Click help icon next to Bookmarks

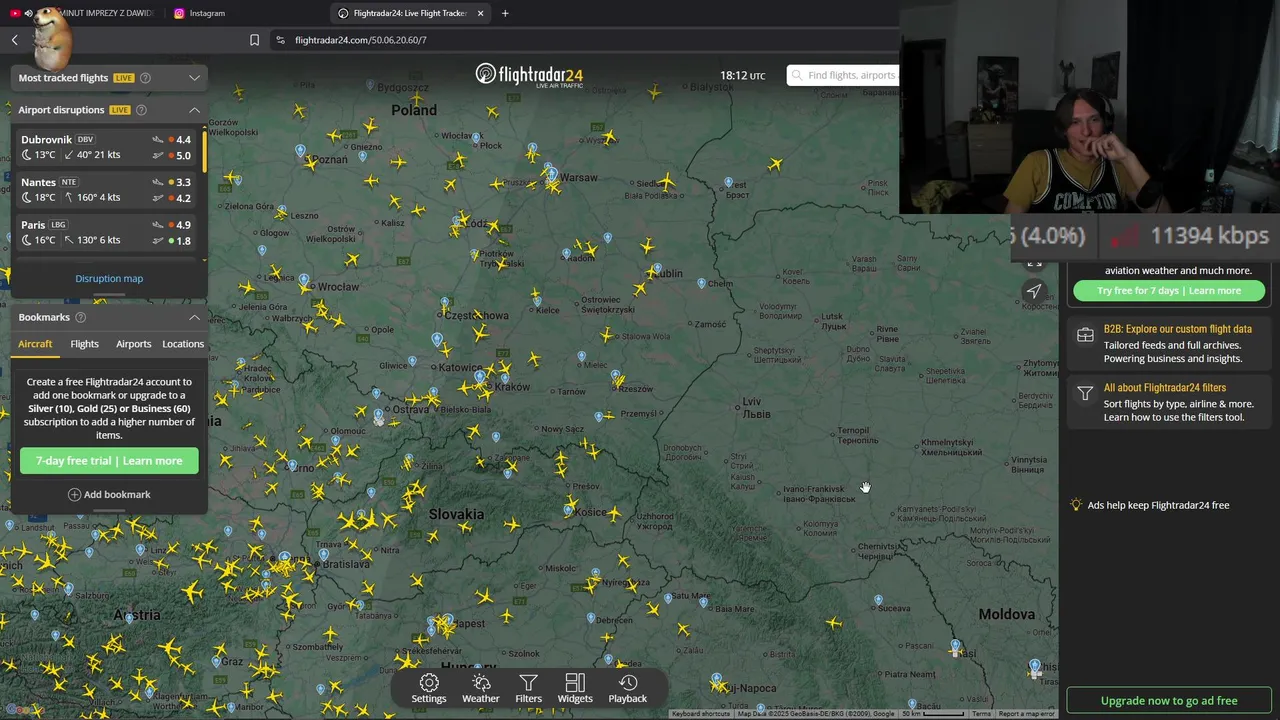(x=81, y=317)
